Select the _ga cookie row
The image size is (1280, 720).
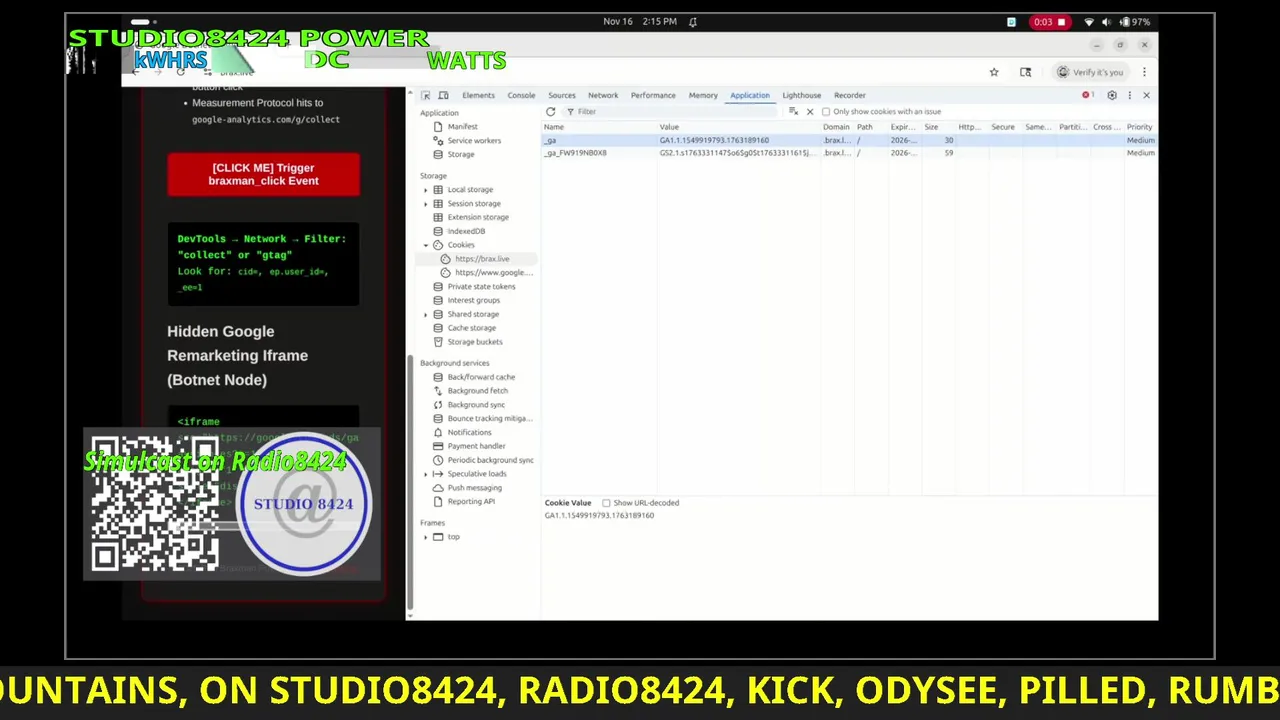(x=850, y=140)
